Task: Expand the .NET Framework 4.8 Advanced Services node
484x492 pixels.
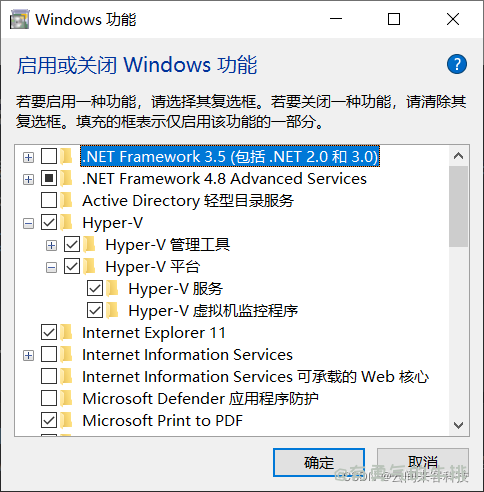Action: 29,179
